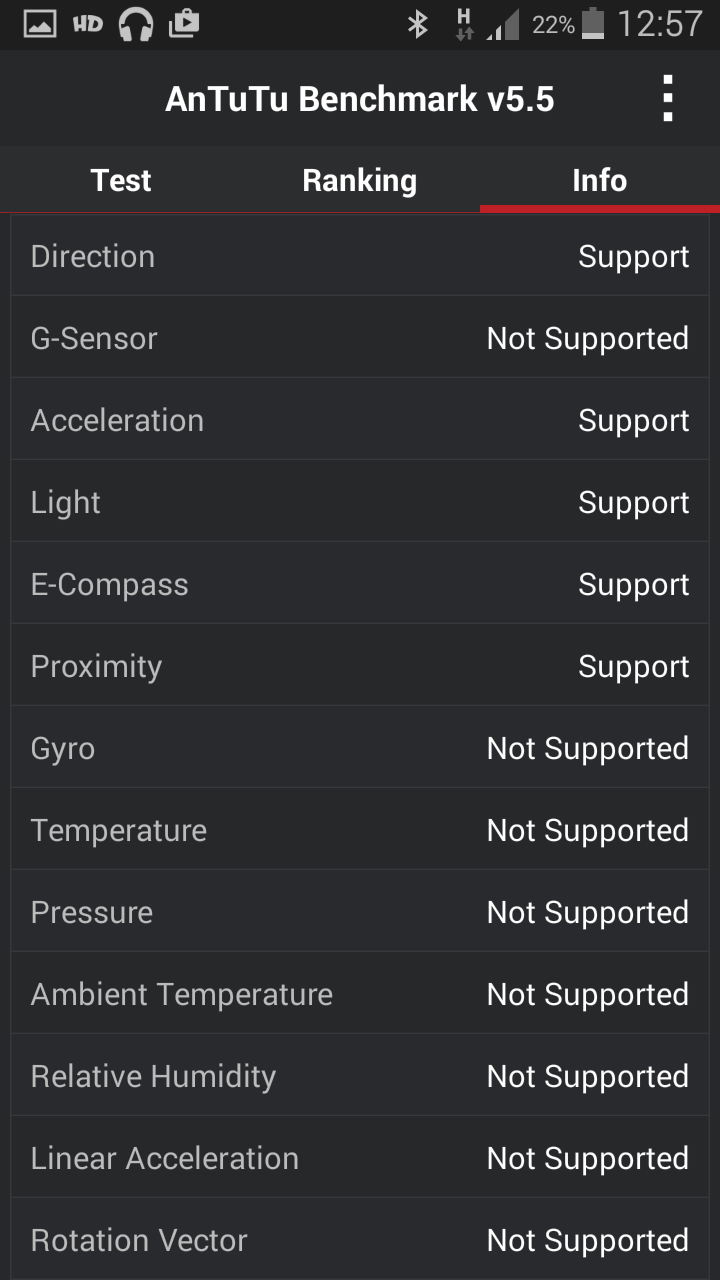This screenshot has width=720, height=1280.
Task: Tap the play store bag notification icon
Action: (184, 23)
